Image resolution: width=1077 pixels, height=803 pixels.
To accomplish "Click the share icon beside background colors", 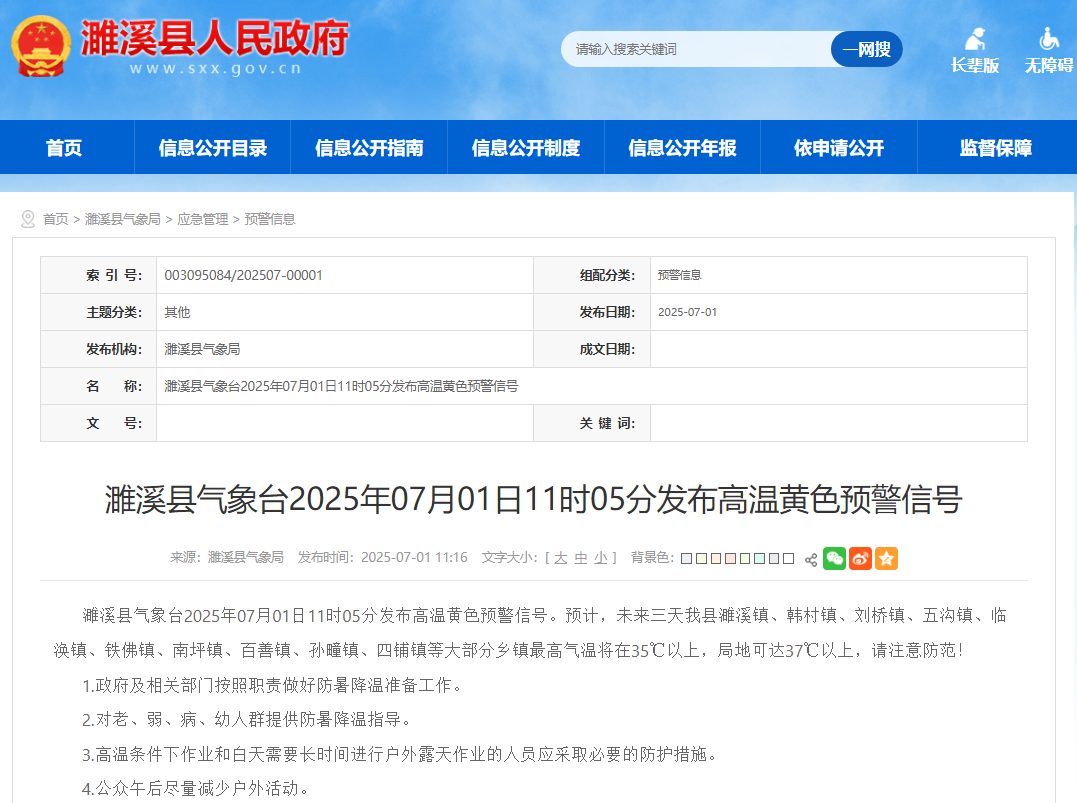I will 811,559.
